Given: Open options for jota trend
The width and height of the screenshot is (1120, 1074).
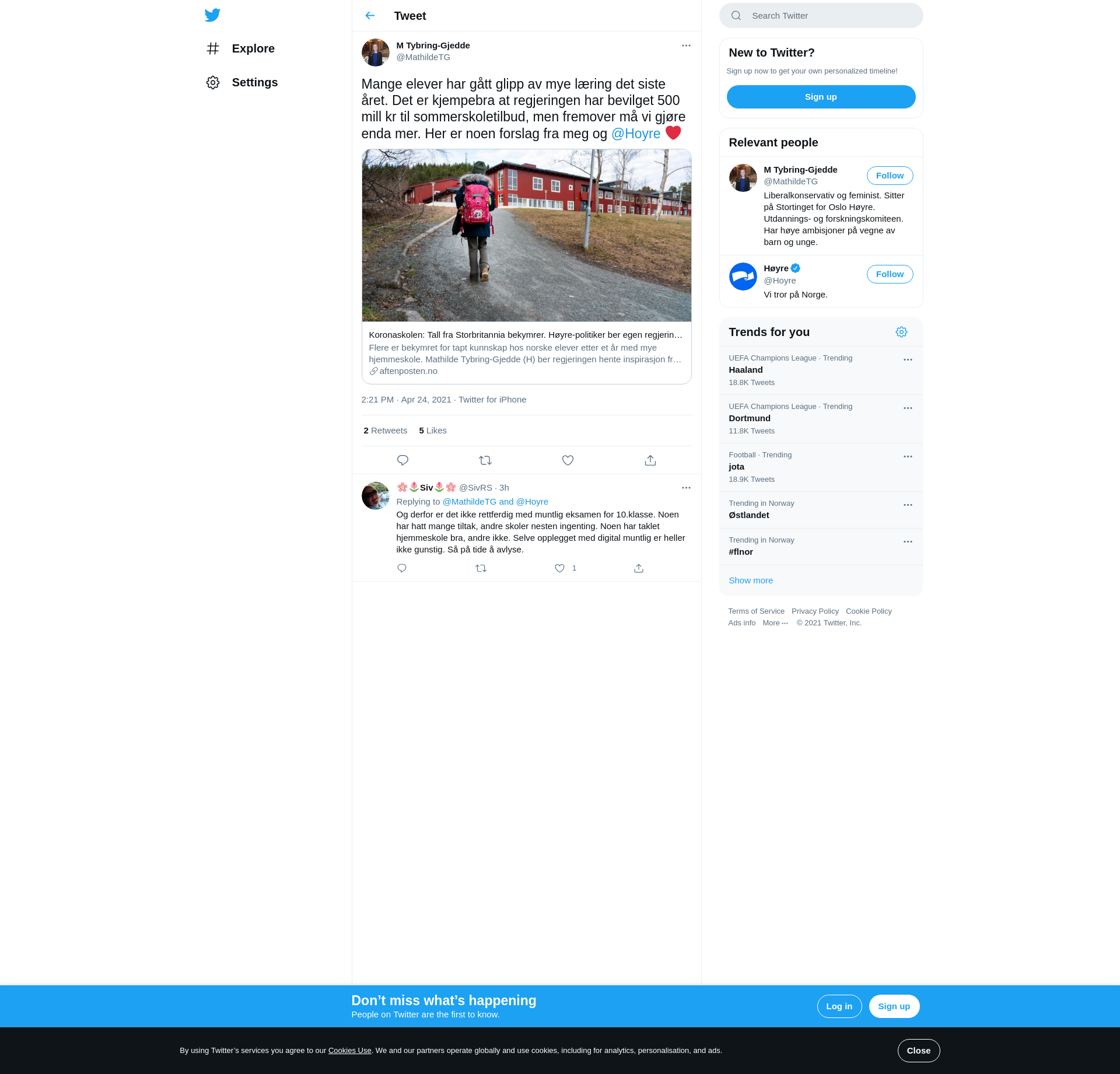Looking at the screenshot, I should click(x=908, y=457).
